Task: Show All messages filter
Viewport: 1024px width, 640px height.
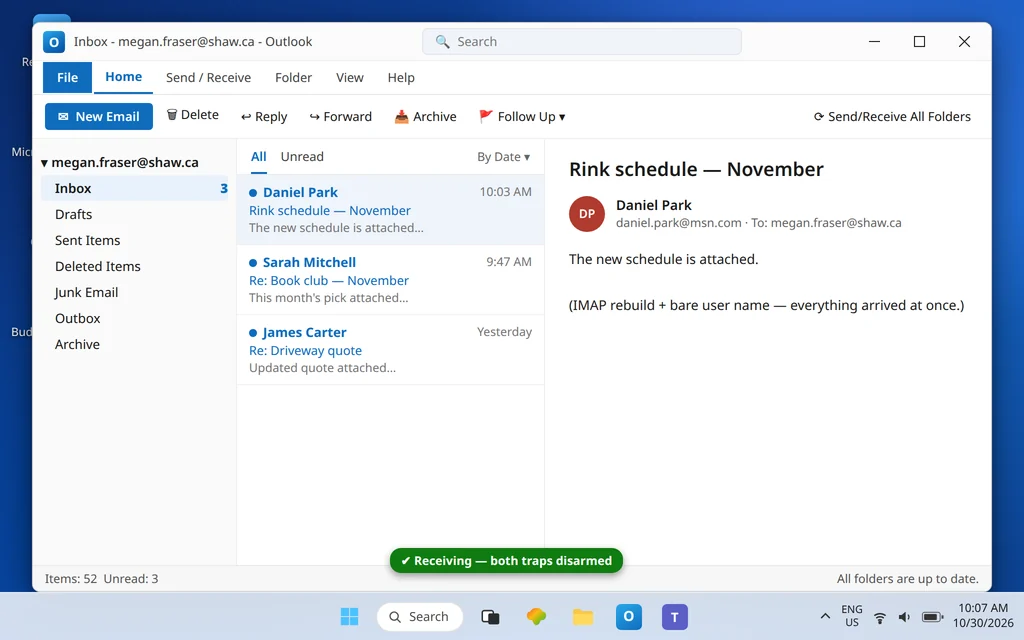Action: 259,157
